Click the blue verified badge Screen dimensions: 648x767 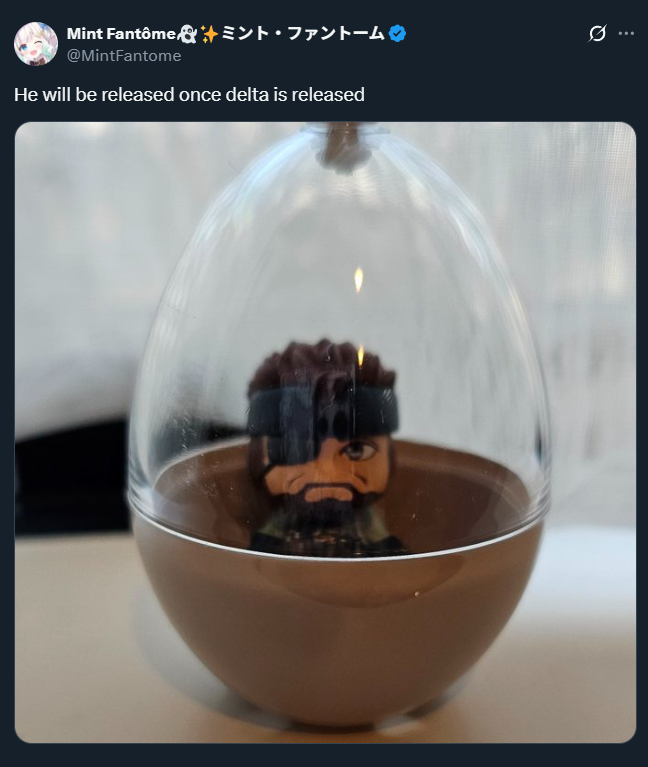398,33
